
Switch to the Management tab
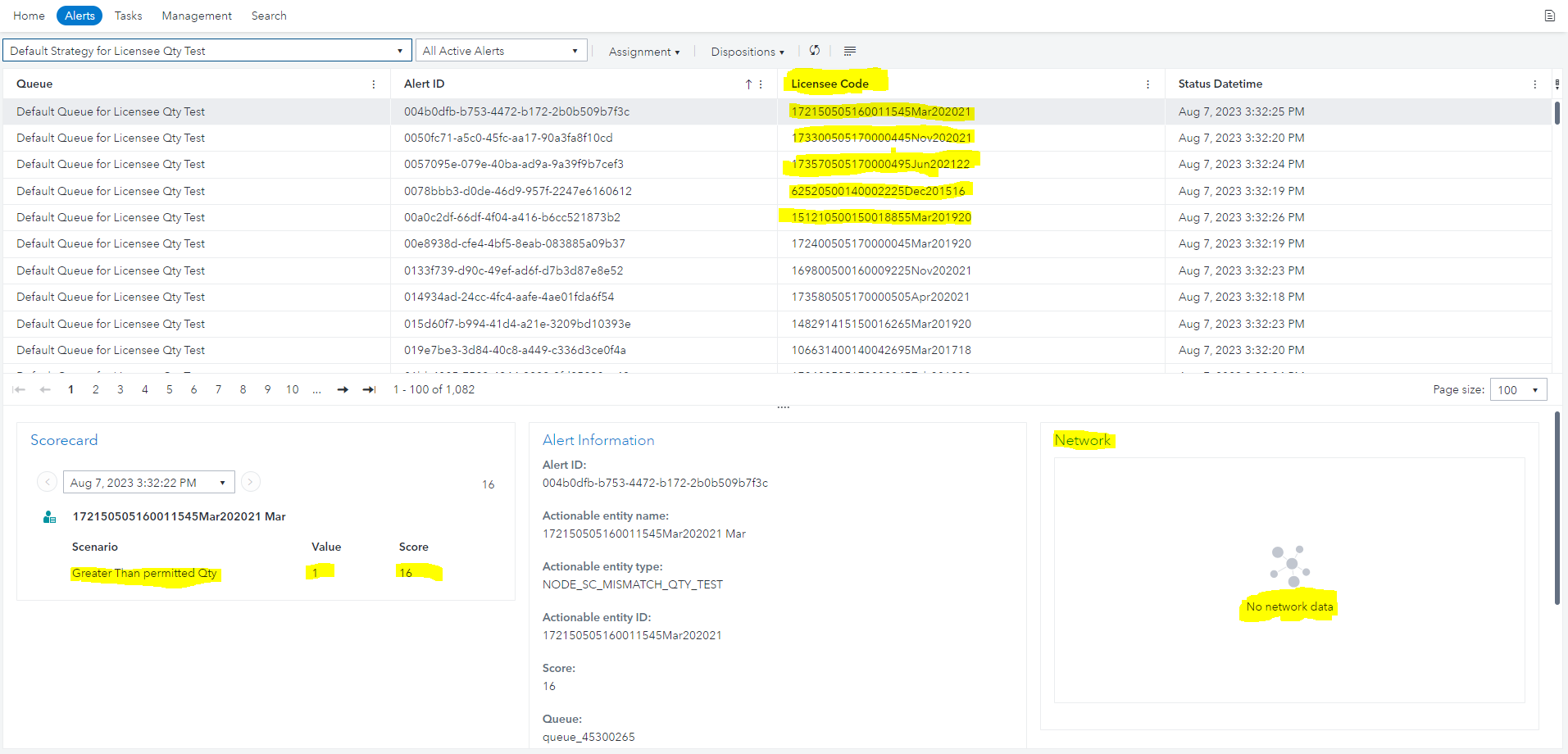[x=196, y=15]
